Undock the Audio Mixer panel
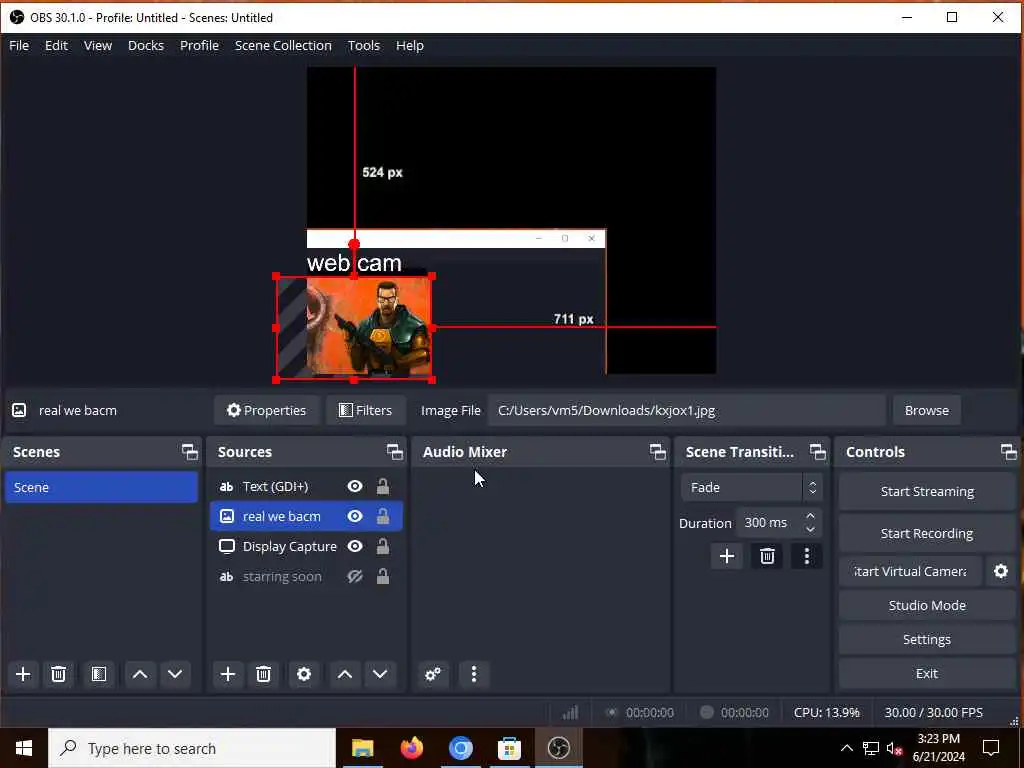This screenshot has height=768, width=1024. click(658, 452)
